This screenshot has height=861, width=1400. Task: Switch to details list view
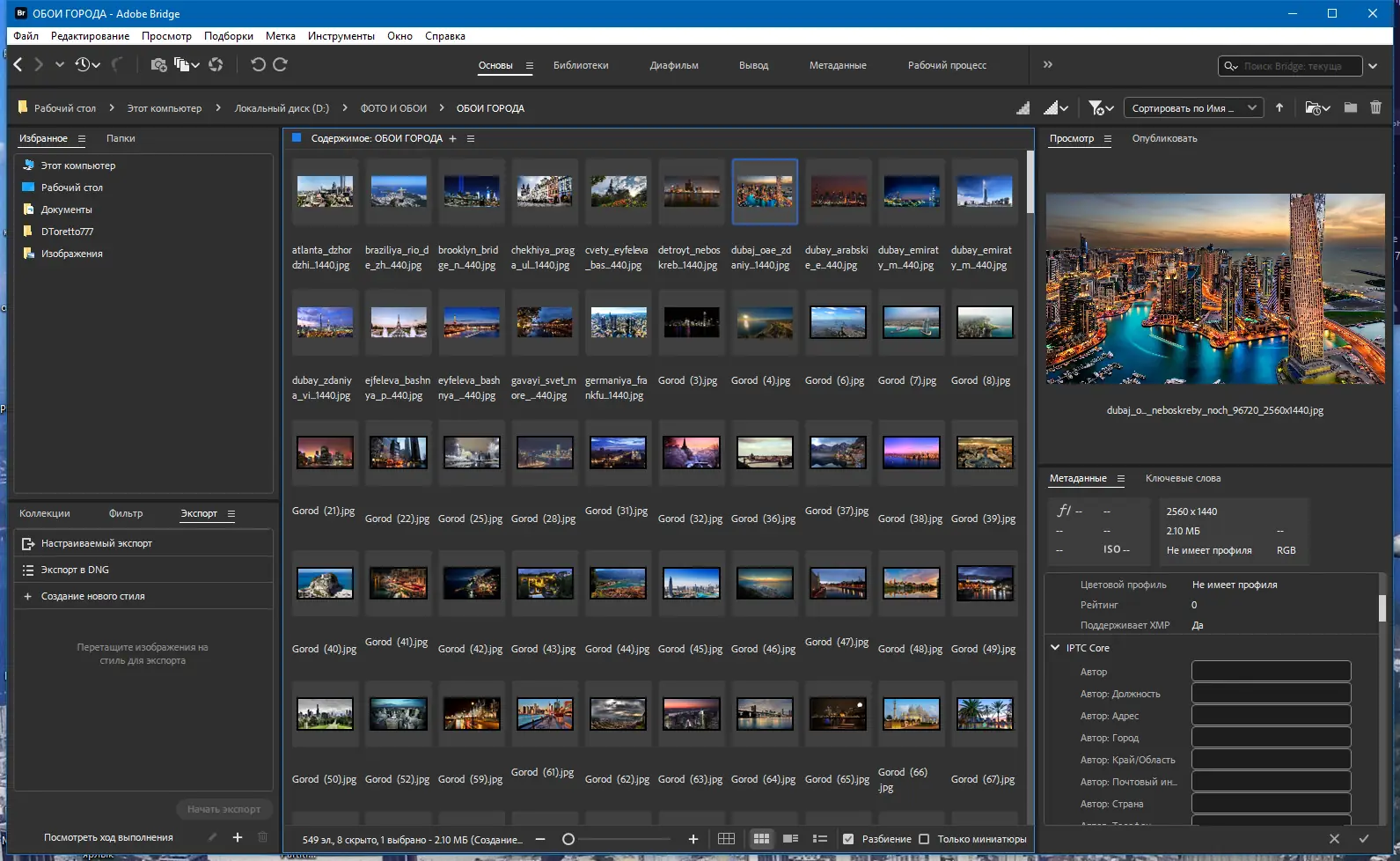tap(790, 839)
